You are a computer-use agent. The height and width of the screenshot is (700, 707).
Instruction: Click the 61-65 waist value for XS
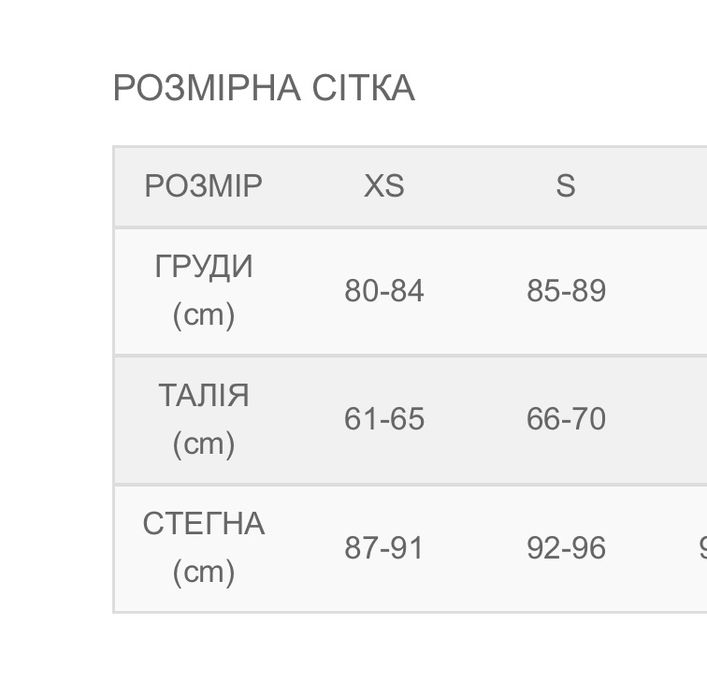[x=384, y=419]
